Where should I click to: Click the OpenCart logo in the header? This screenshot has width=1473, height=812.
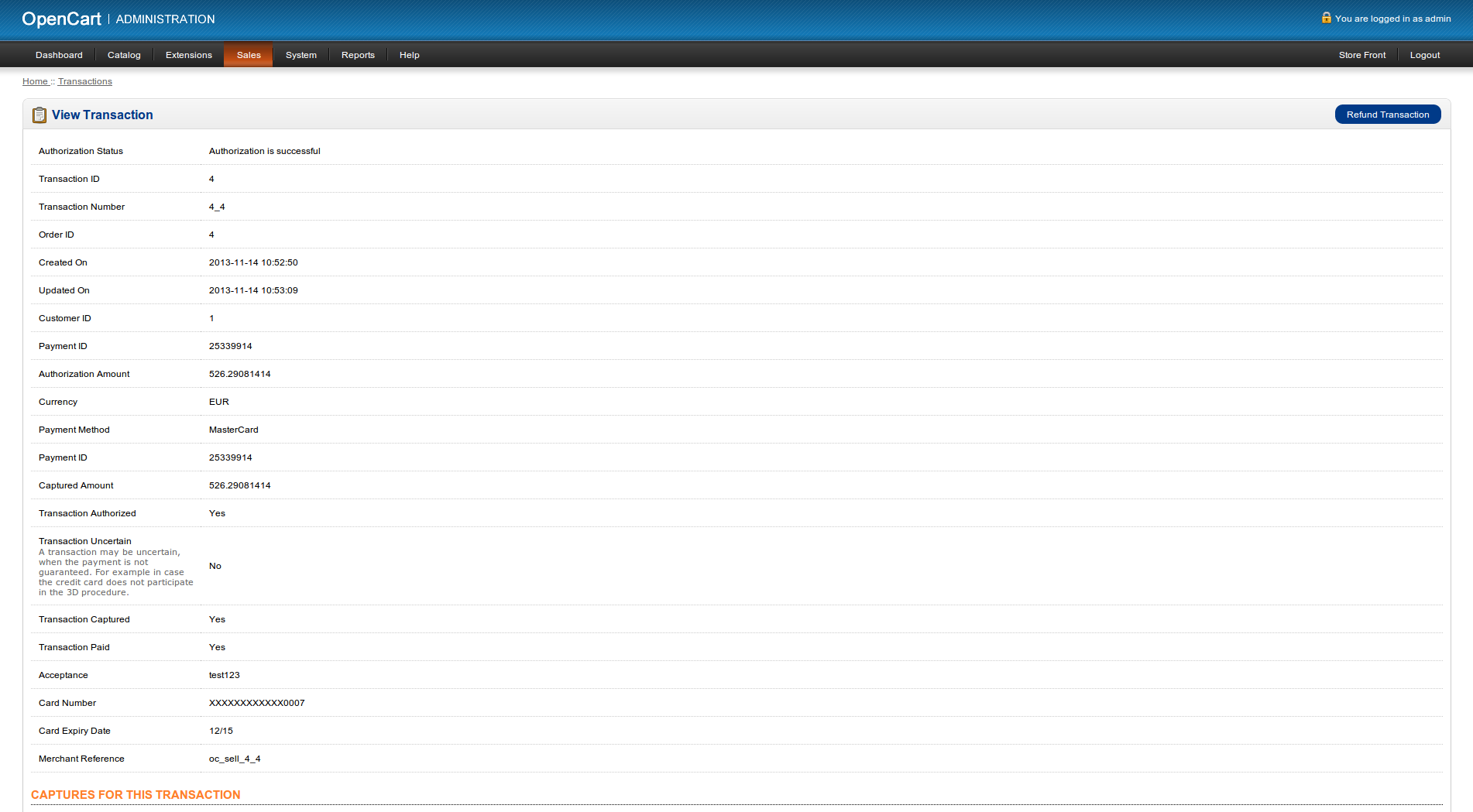tap(61, 19)
